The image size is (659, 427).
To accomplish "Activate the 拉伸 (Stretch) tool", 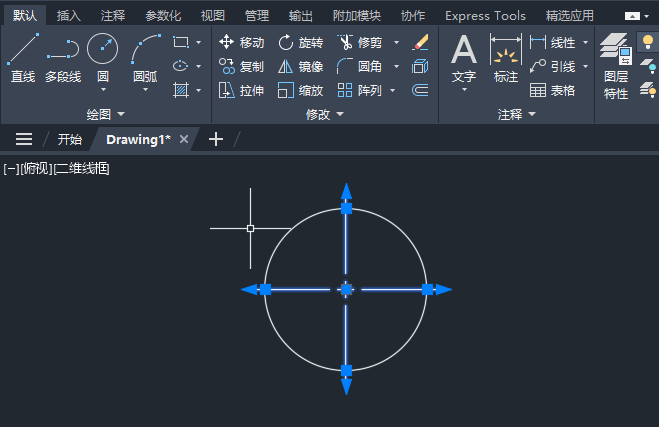I will click(x=242, y=90).
